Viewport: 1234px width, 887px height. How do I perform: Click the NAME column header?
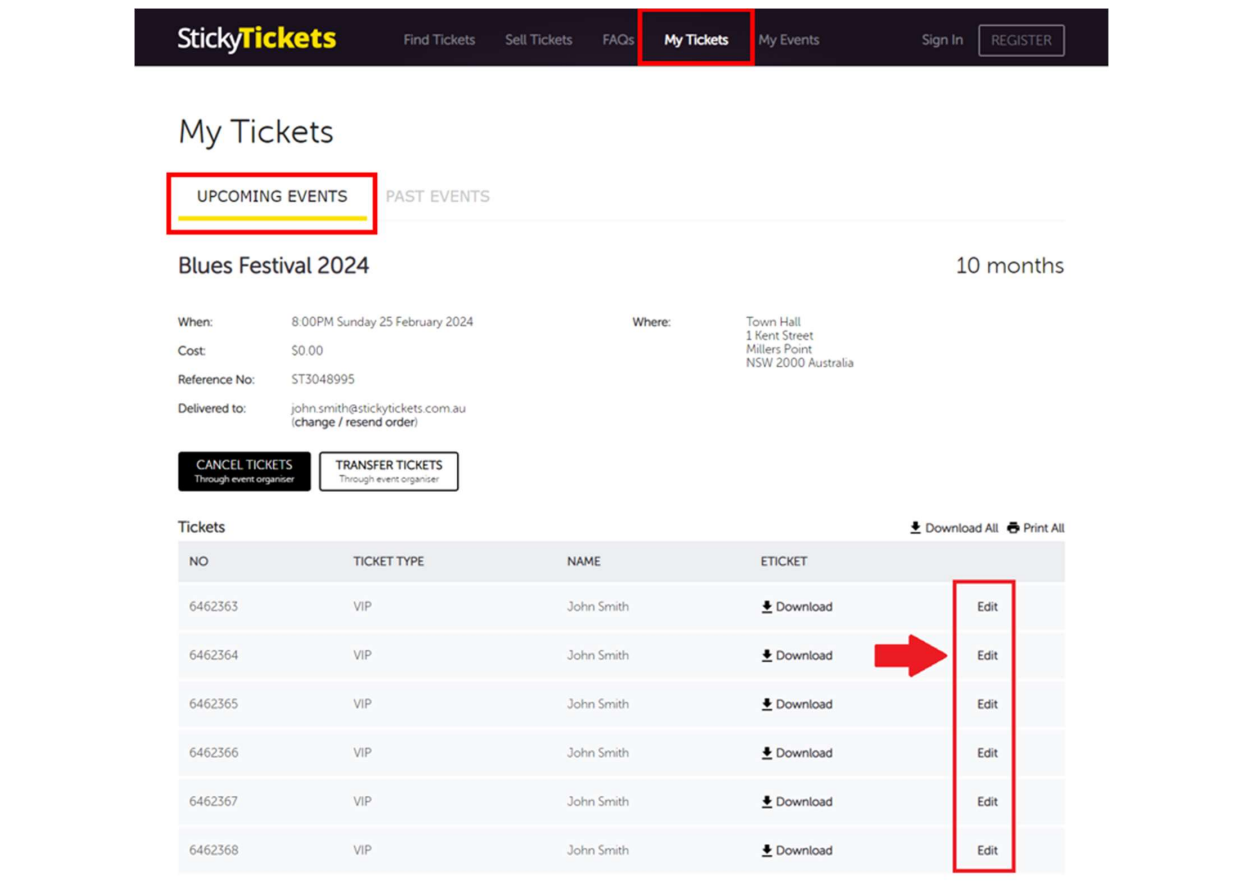click(x=584, y=562)
